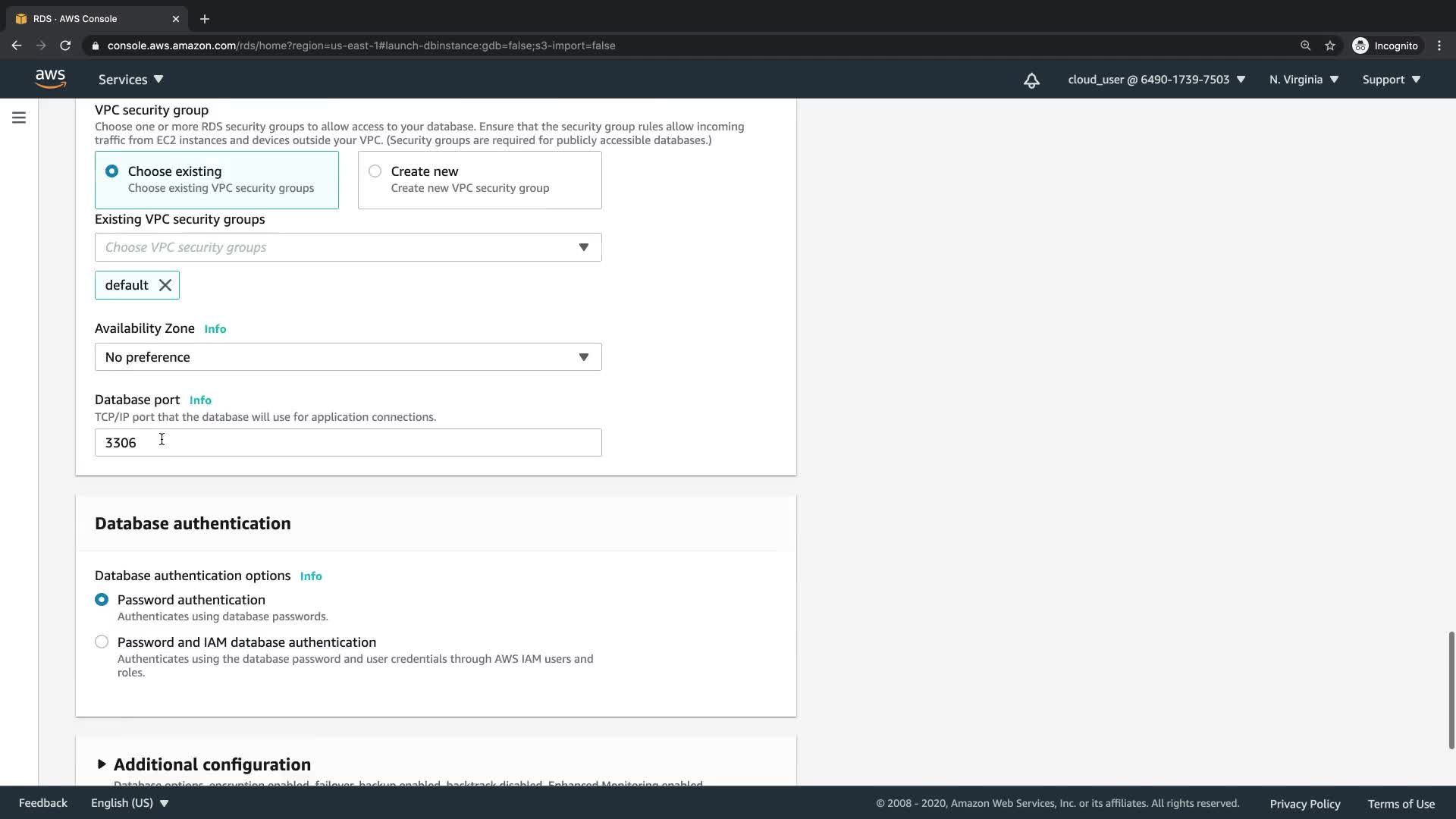Click the AWS logo home icon
This screenshot has height=819, width=1456.
pyautogui.click(x=50, y=79)
